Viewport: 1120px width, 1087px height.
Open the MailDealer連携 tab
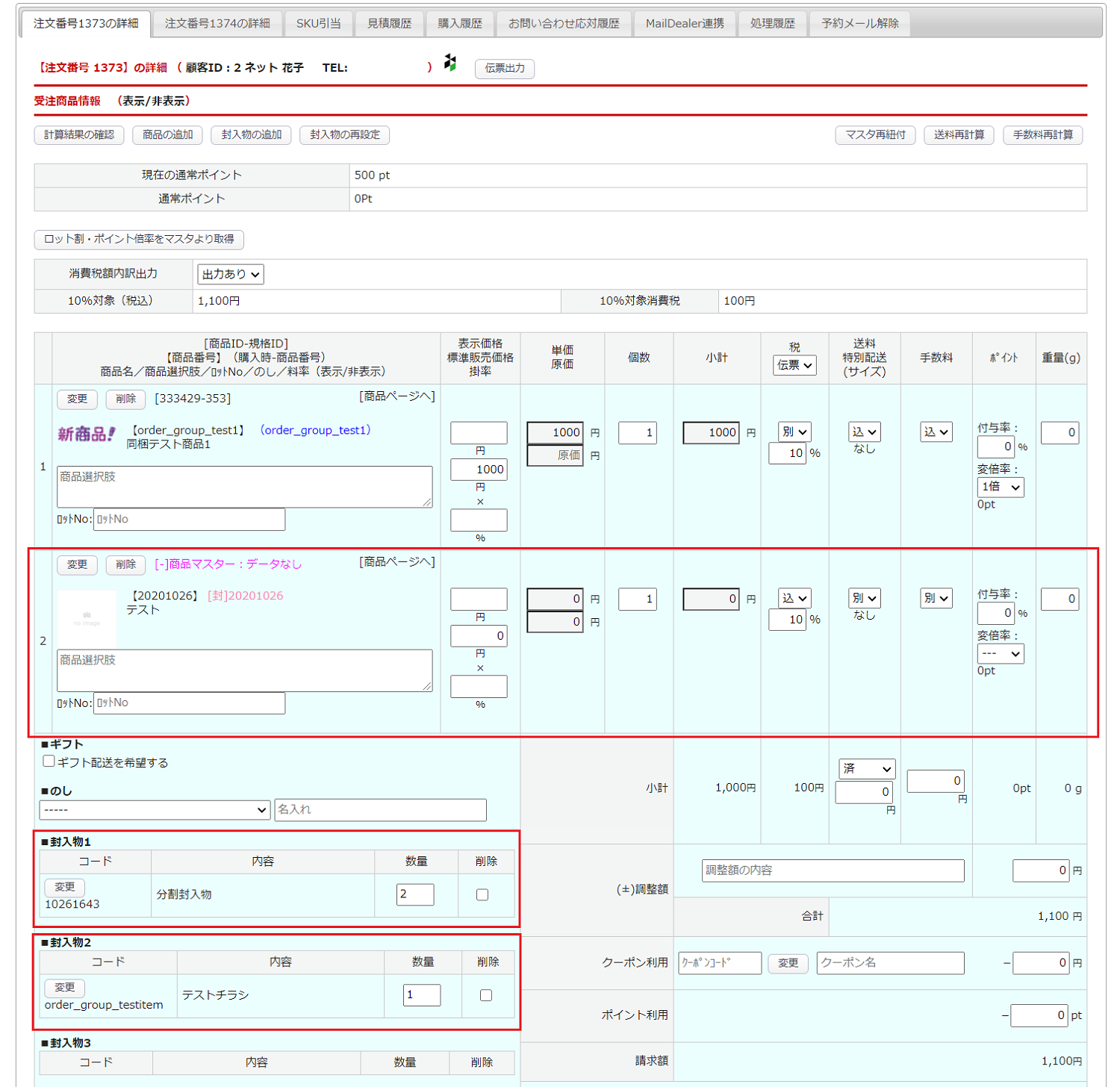click(x=684, y=24)
